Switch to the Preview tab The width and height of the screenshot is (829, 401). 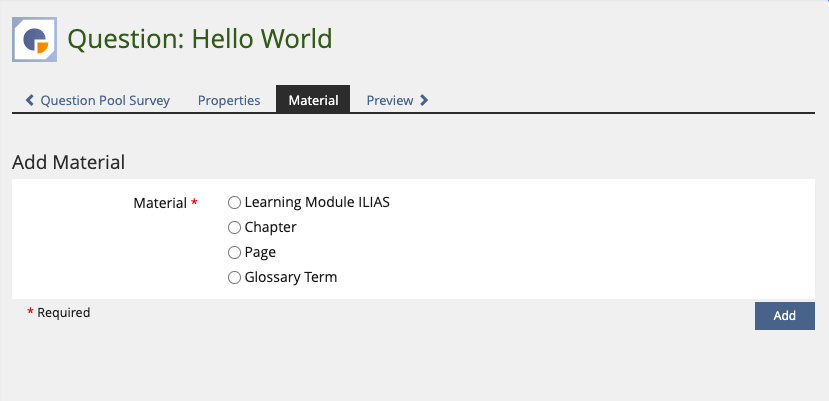point(390,100)
